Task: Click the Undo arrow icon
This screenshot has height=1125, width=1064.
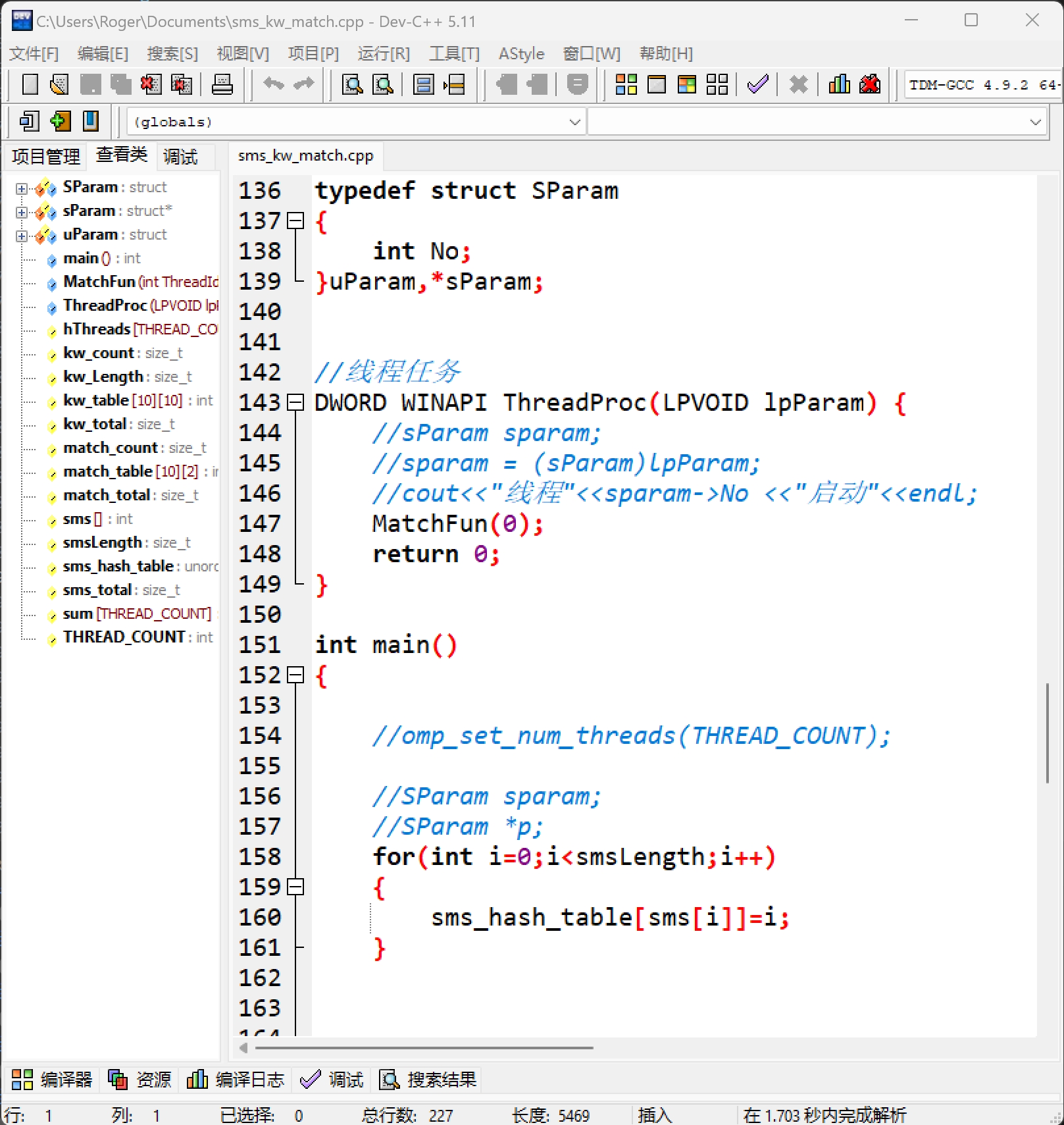Action: click(x=274, y=84)
